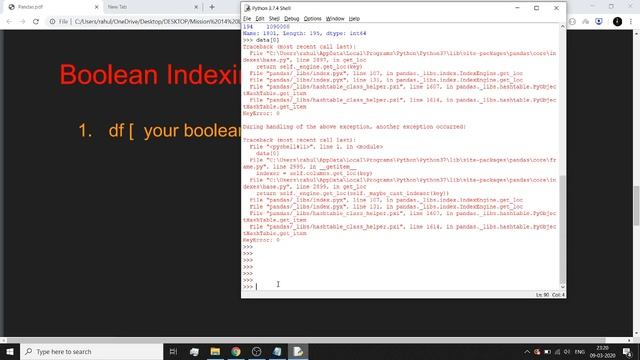640x360 pixels.
Task: Click the first 'KeyError: 0' line in the Shell
Action: (261, 113)
